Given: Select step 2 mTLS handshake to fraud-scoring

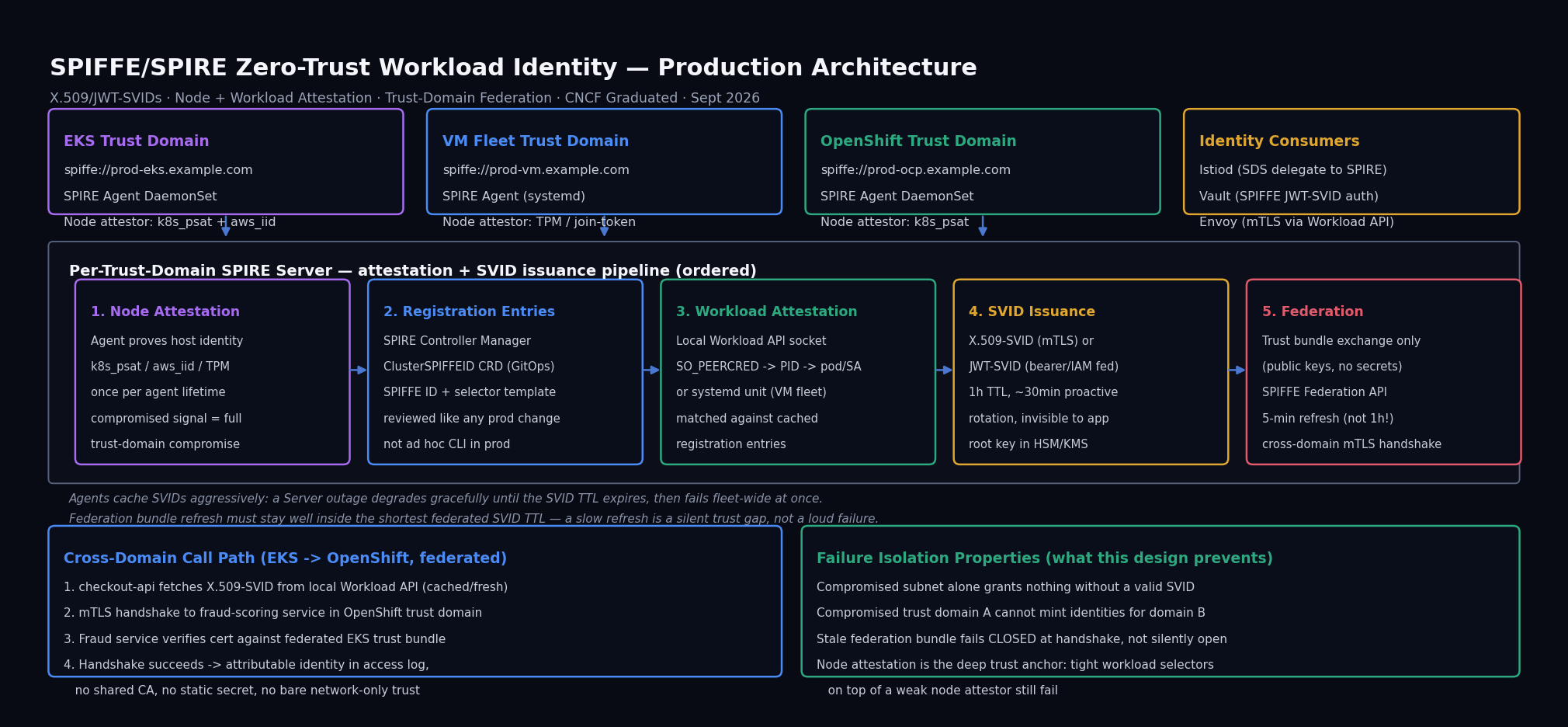Looking at the screenshot, I should click(272, 613).
